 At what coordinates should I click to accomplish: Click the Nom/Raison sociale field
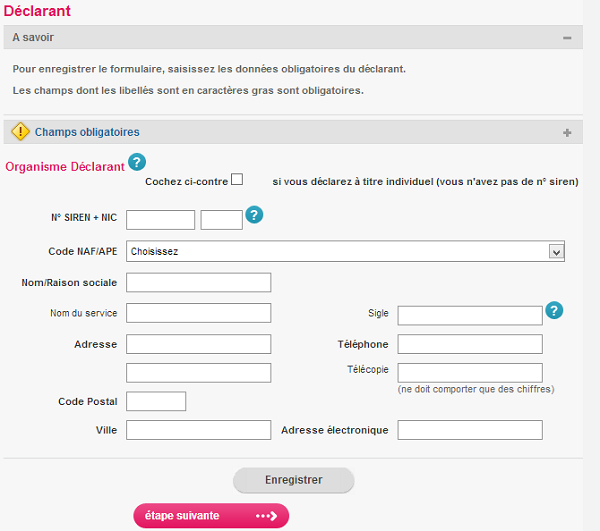click(x=198, y=283)
